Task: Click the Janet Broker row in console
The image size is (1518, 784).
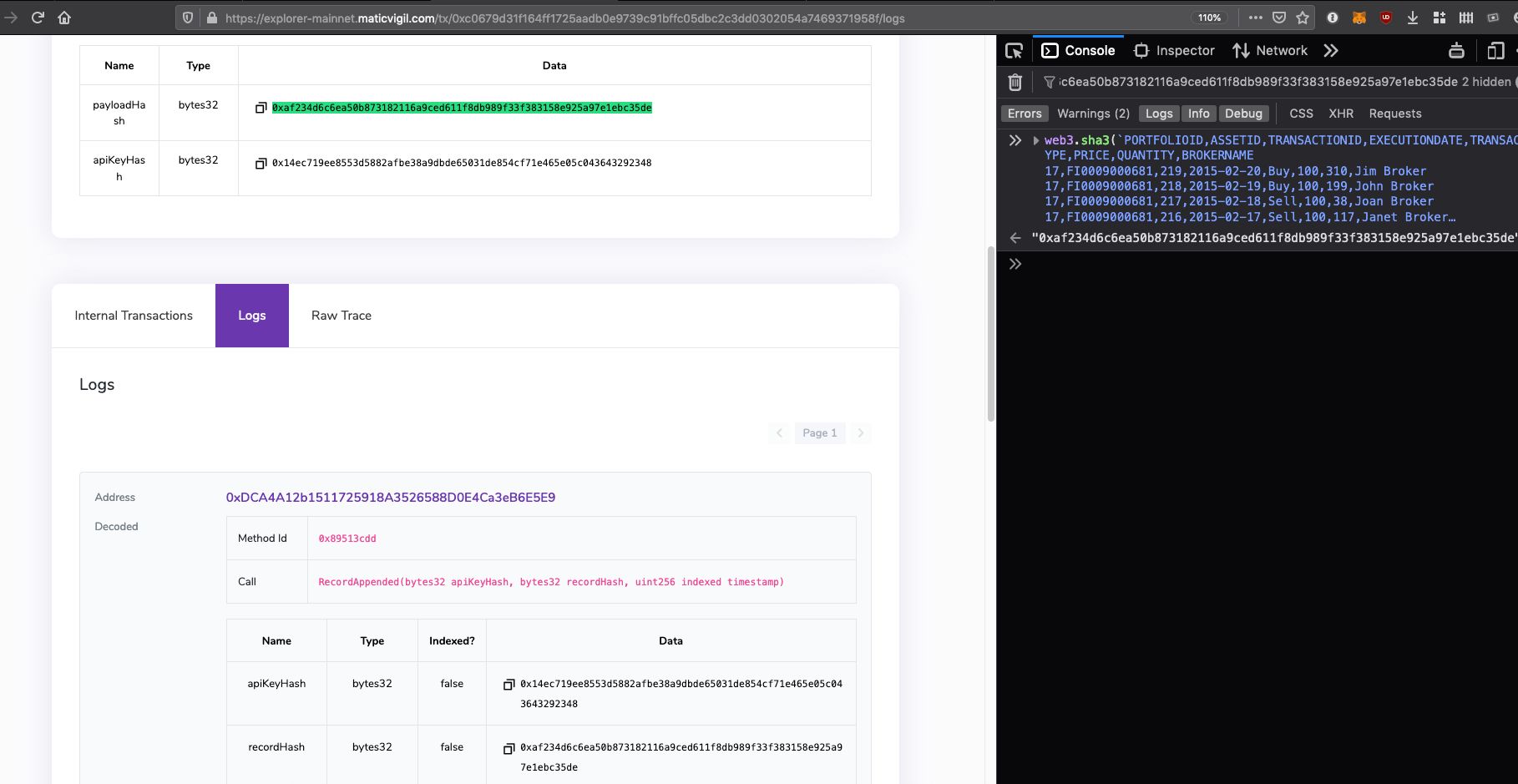Action: (x=1250, y=217)
